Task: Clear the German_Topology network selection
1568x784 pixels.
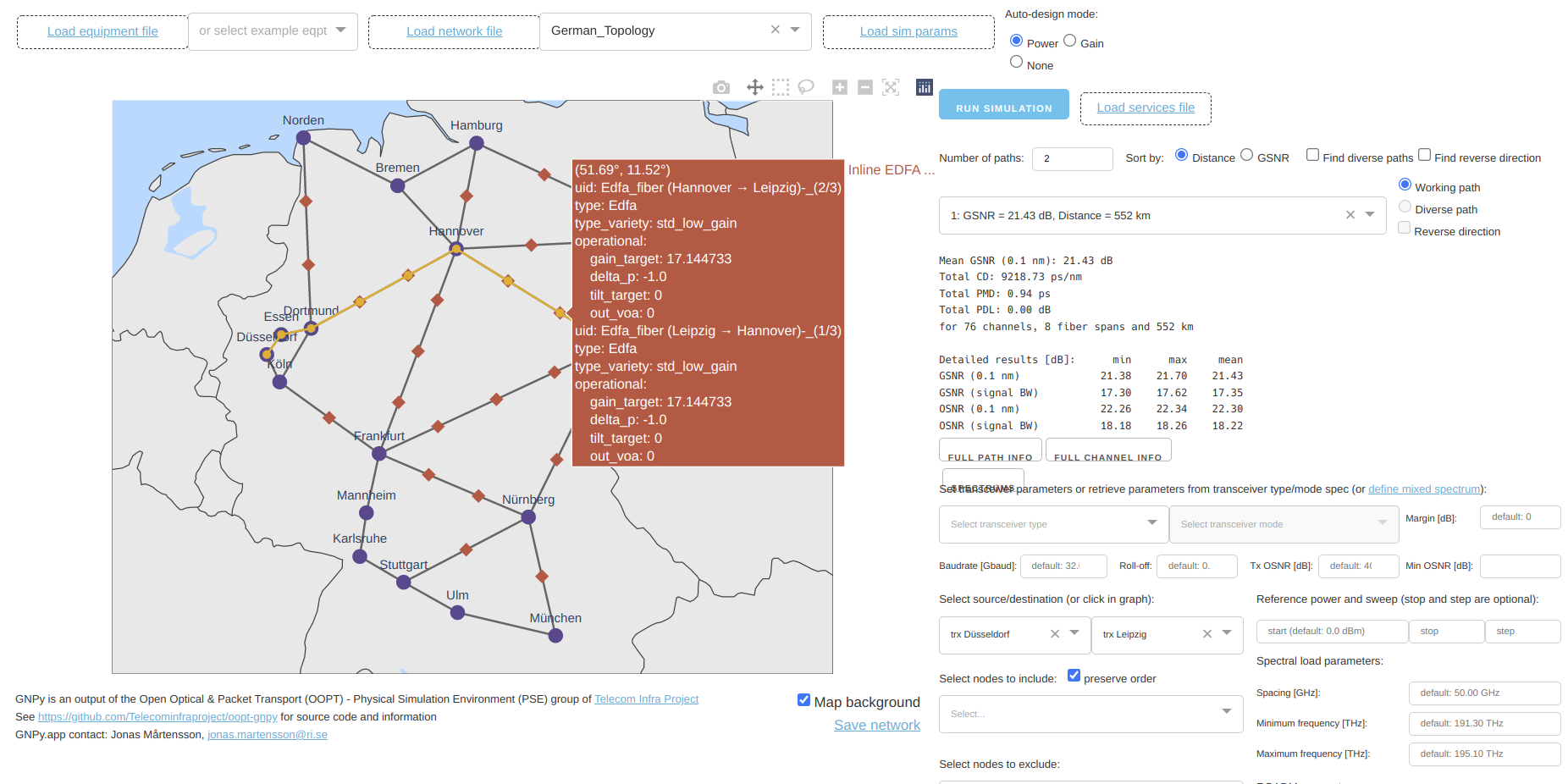Action: (x=775, y=30)
